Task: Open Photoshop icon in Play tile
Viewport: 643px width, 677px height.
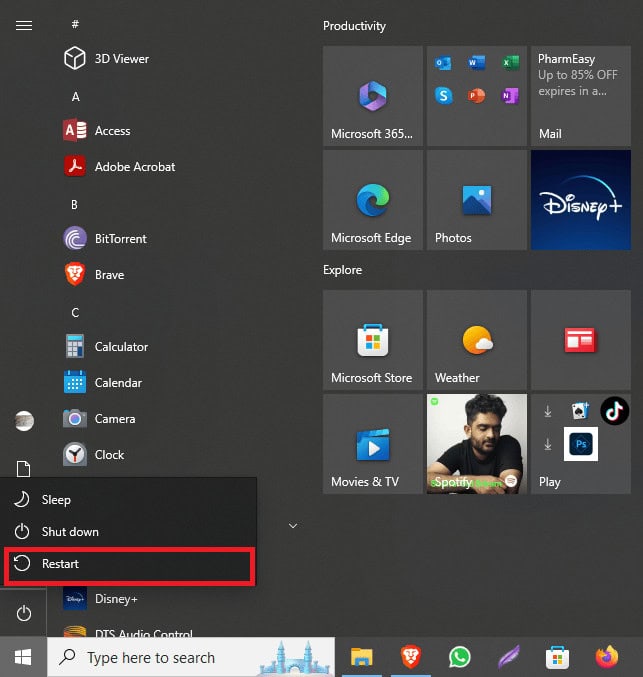Action: click(581, 444)
